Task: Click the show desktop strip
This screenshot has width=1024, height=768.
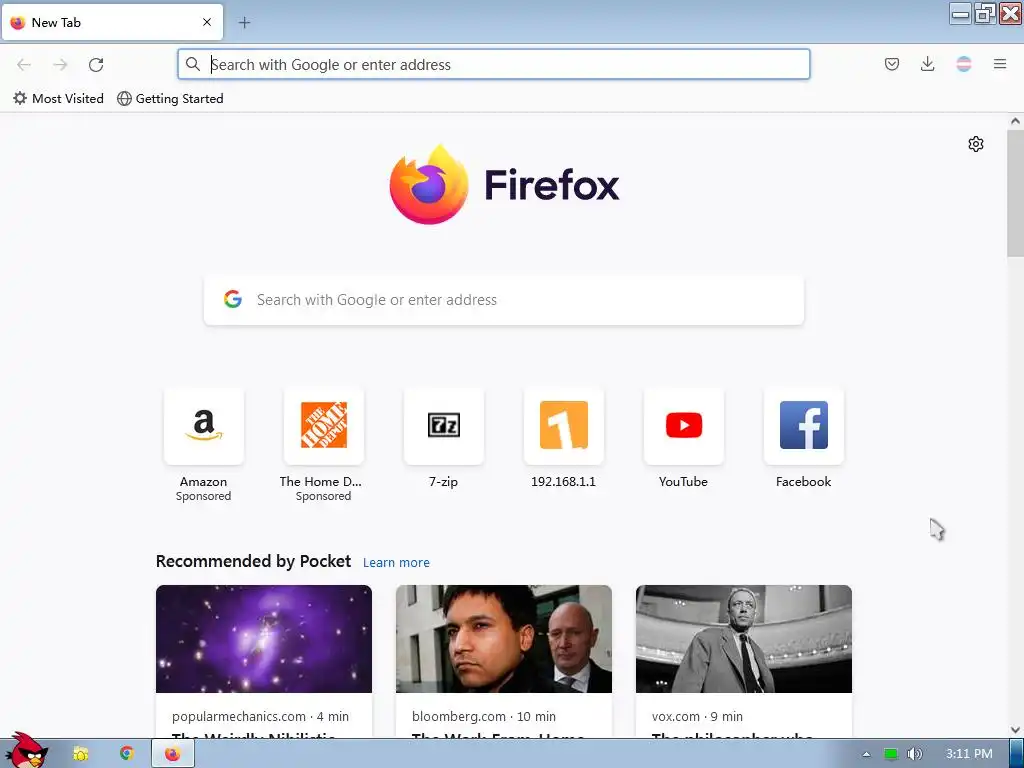Action: [x=1016, y=754]
